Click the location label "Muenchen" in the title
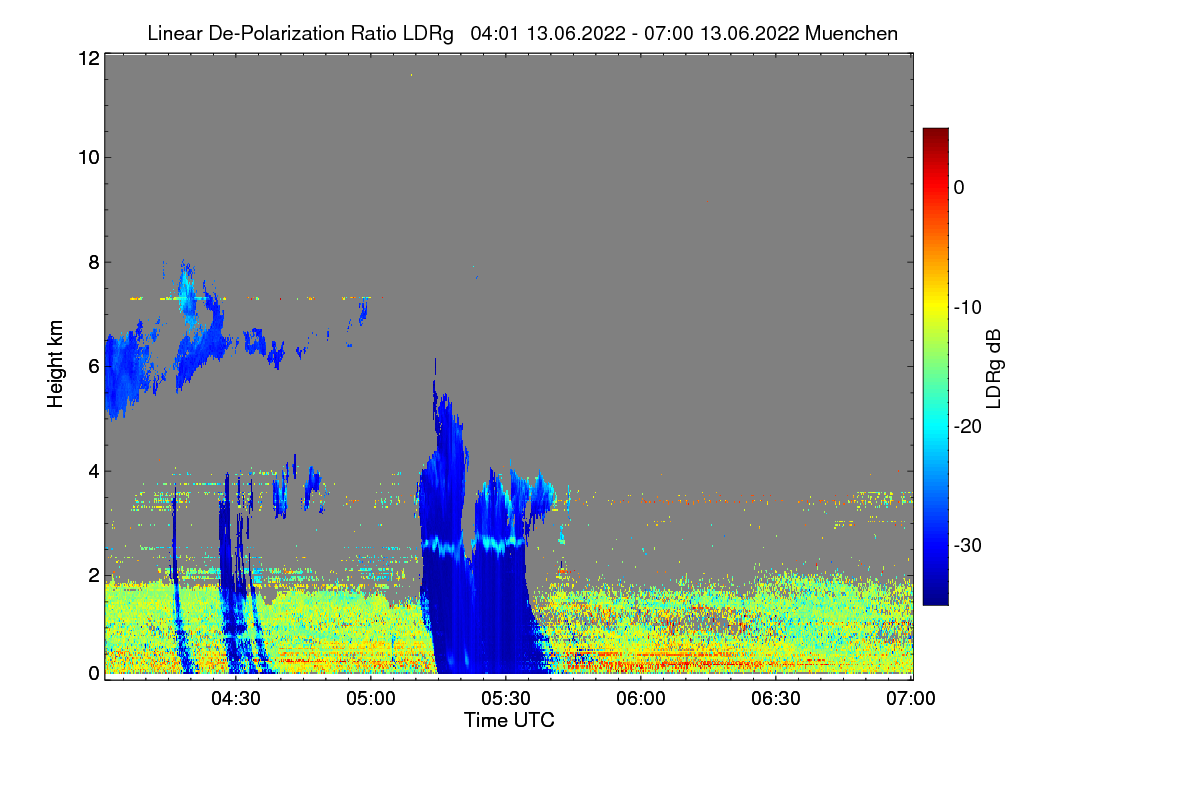Image resolution: width=1200 pixels, height=800 pixels. coord(851,33)
